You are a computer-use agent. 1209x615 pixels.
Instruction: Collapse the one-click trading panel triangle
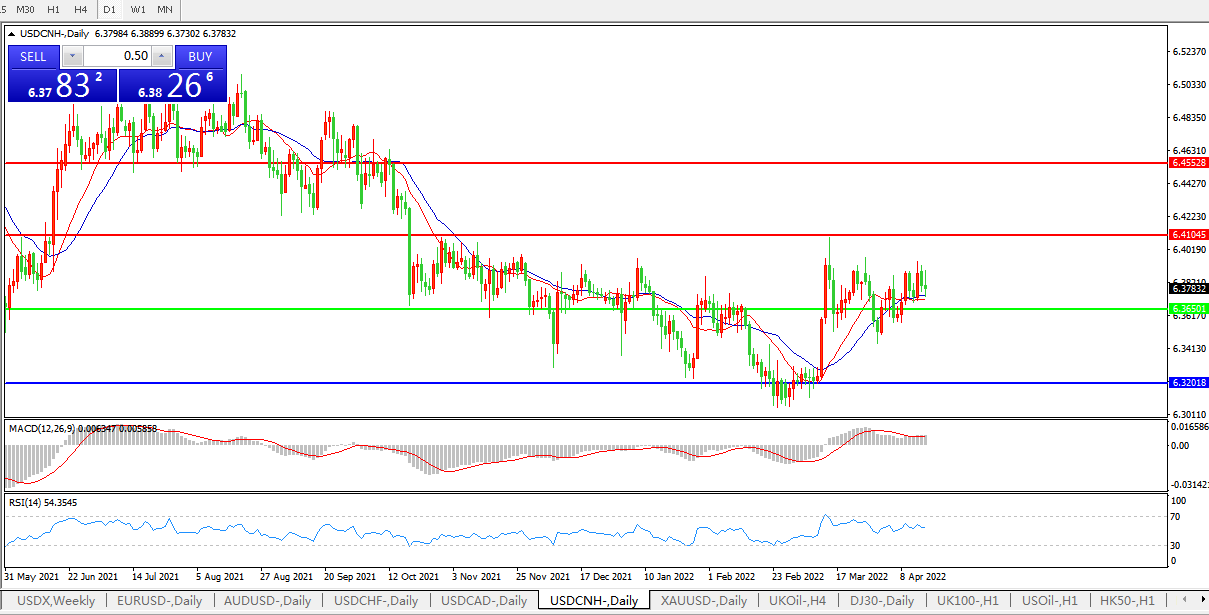[x=12, y=34]
